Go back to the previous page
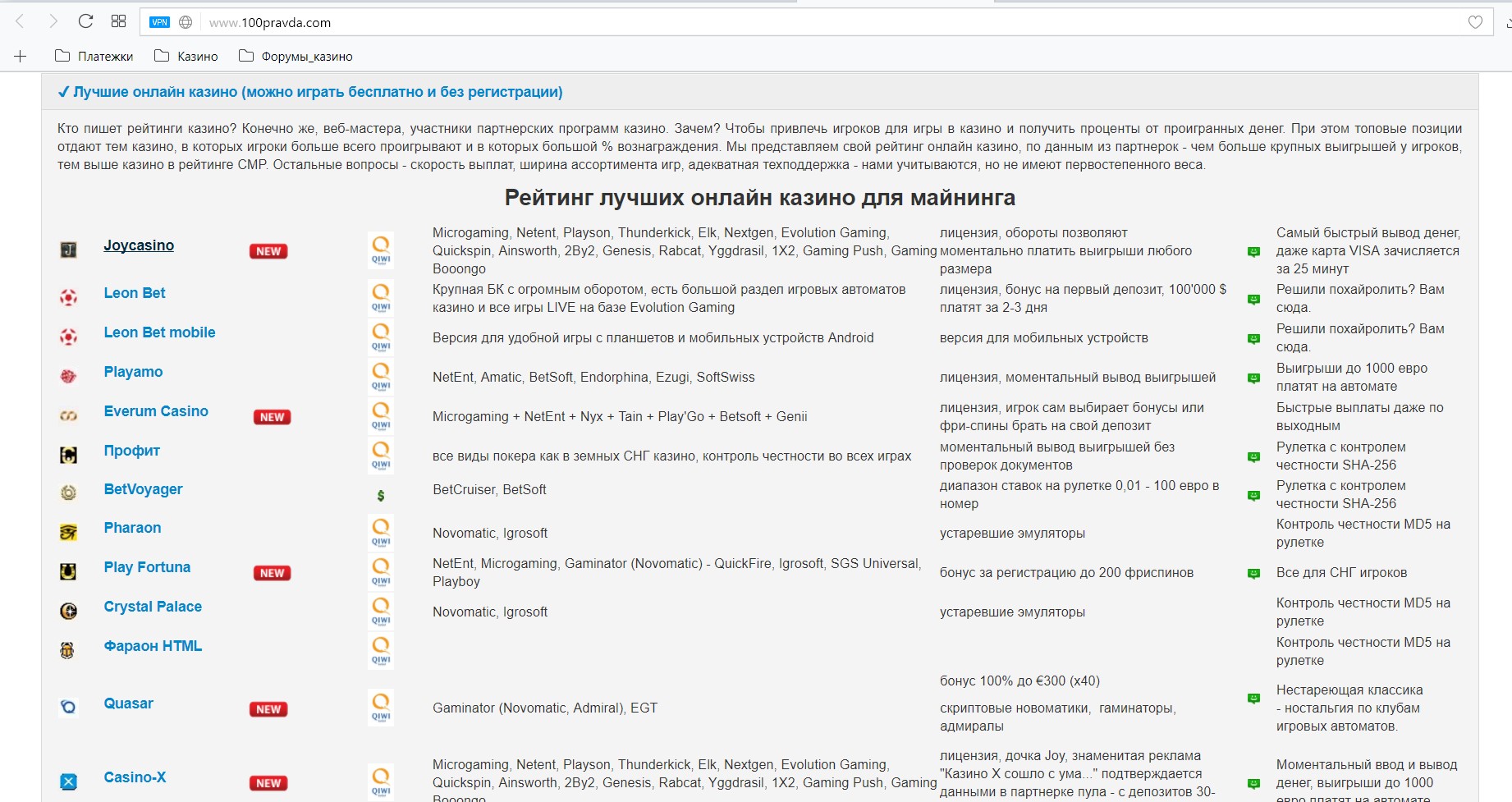This screenshot has width=1512, height=802. tap(20, 22)
